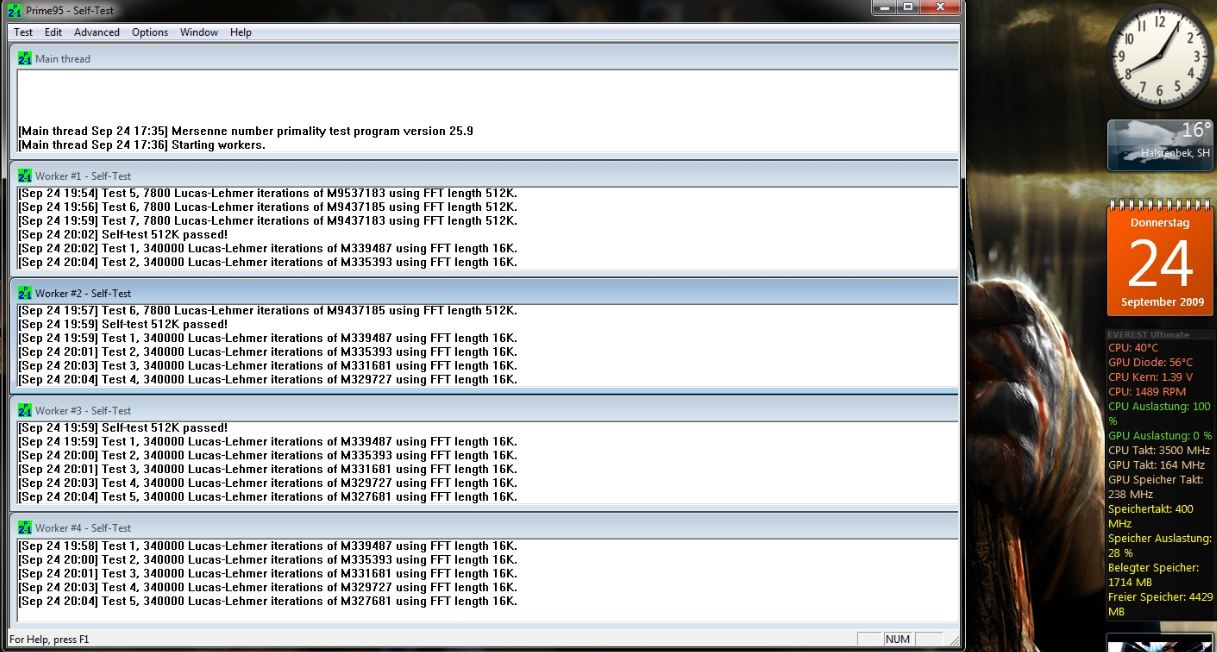Activate the Worker #1 - Self-Test title bar

click(484, 175)
